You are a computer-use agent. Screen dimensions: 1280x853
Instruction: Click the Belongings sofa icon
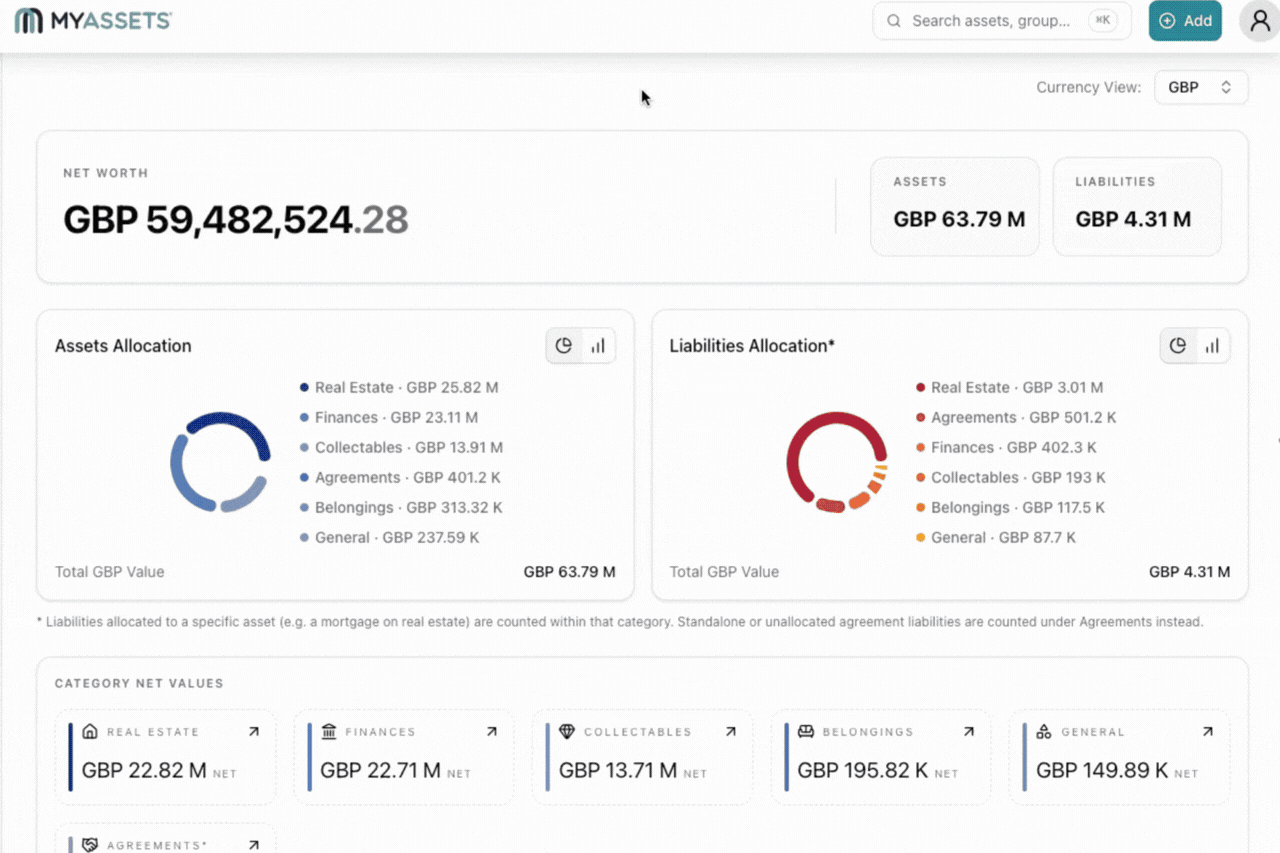[x=806, y=732]
